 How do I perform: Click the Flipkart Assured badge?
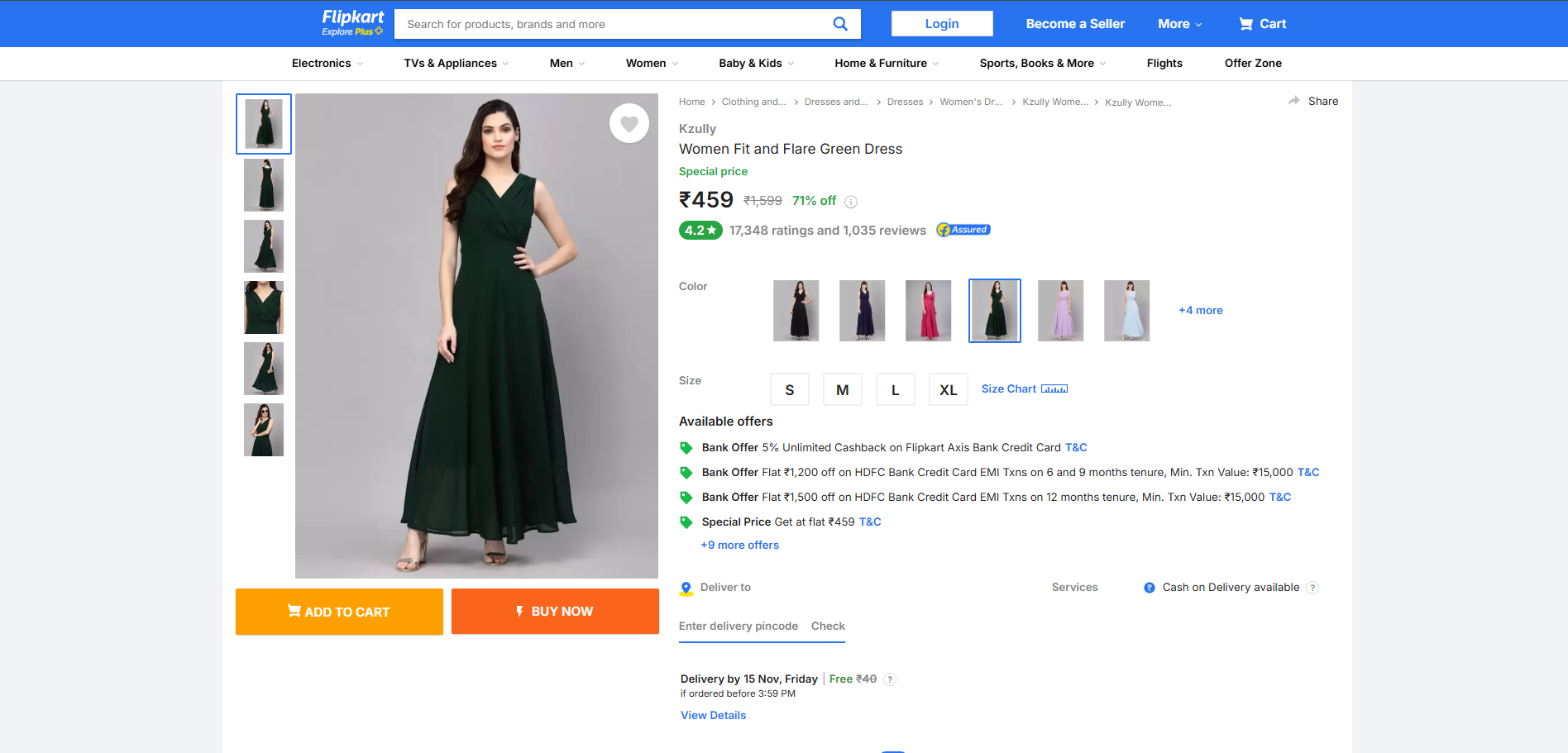(962, 229)
